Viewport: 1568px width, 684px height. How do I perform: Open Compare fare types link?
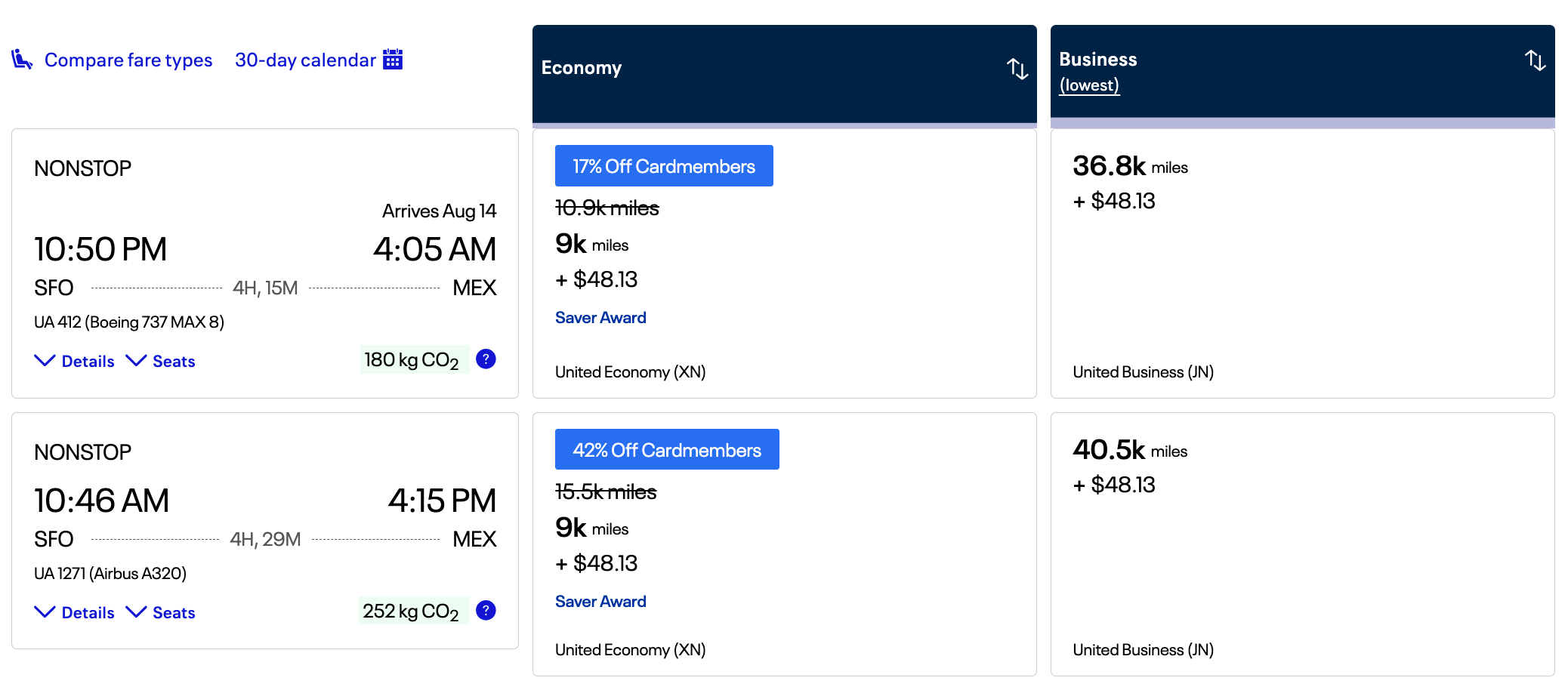coord(128,60)
